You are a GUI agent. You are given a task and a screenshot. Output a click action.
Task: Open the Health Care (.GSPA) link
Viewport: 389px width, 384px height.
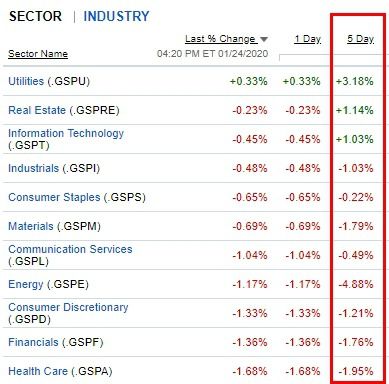[60, 371]
